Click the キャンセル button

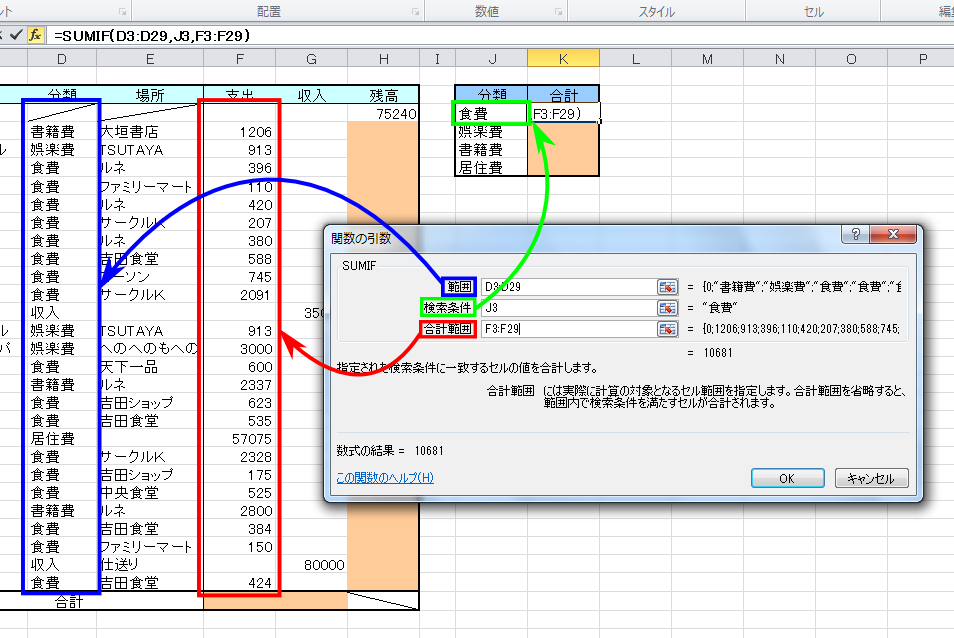(x=871, y=479)
